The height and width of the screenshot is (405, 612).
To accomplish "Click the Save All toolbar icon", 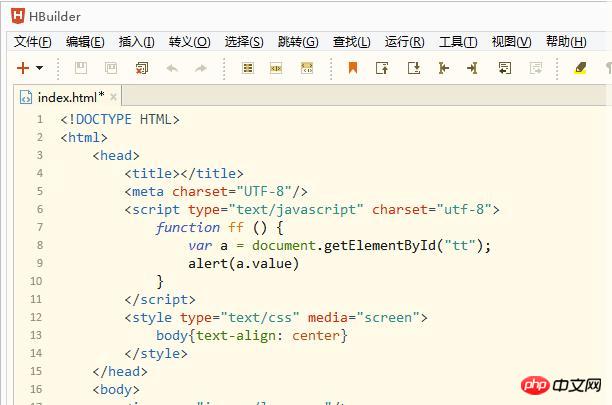I will click(111, 68).
